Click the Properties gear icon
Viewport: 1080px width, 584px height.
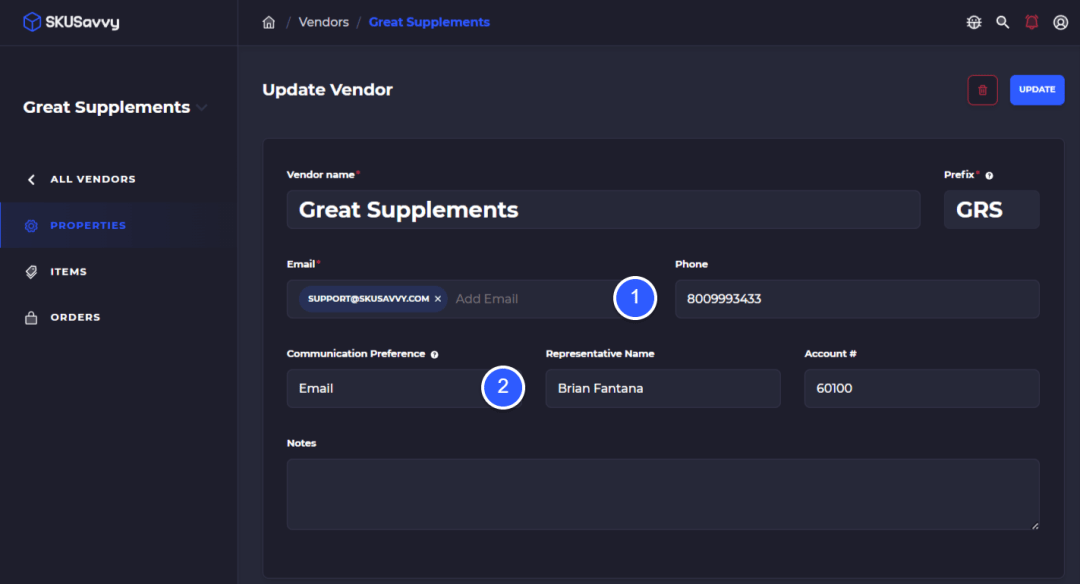[x=31, y=226]
